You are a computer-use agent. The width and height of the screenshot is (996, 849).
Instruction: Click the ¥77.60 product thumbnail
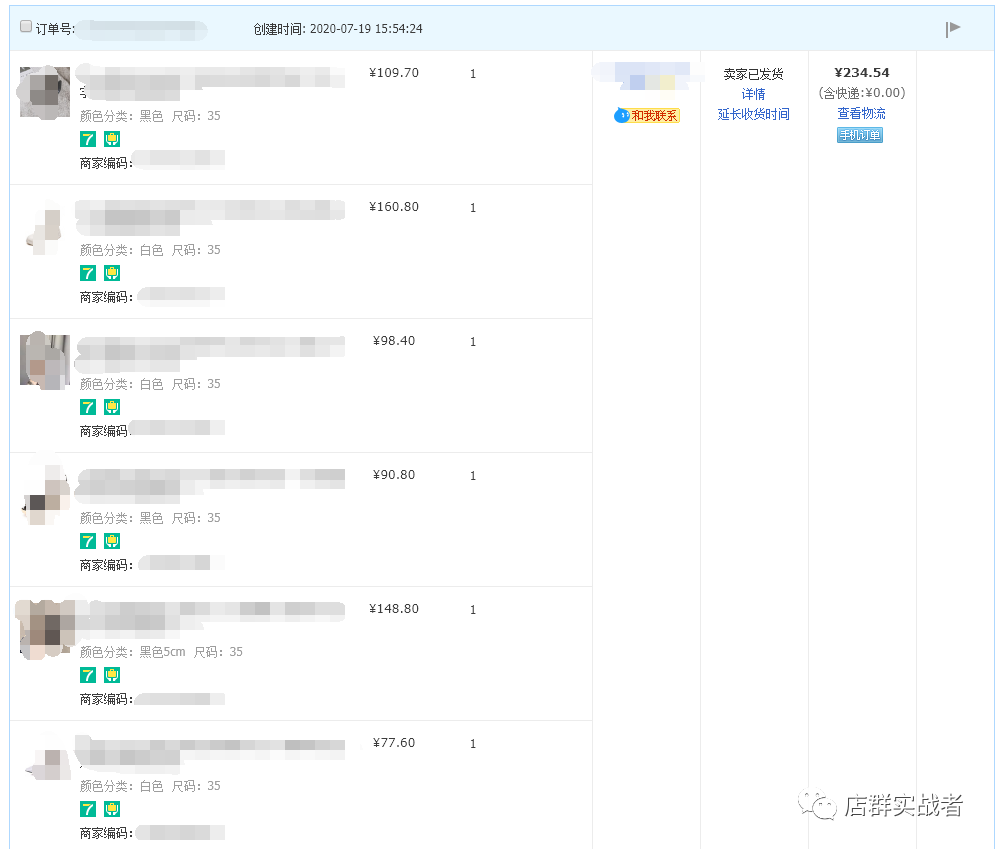pyautogui.click(x=44, y=762)
